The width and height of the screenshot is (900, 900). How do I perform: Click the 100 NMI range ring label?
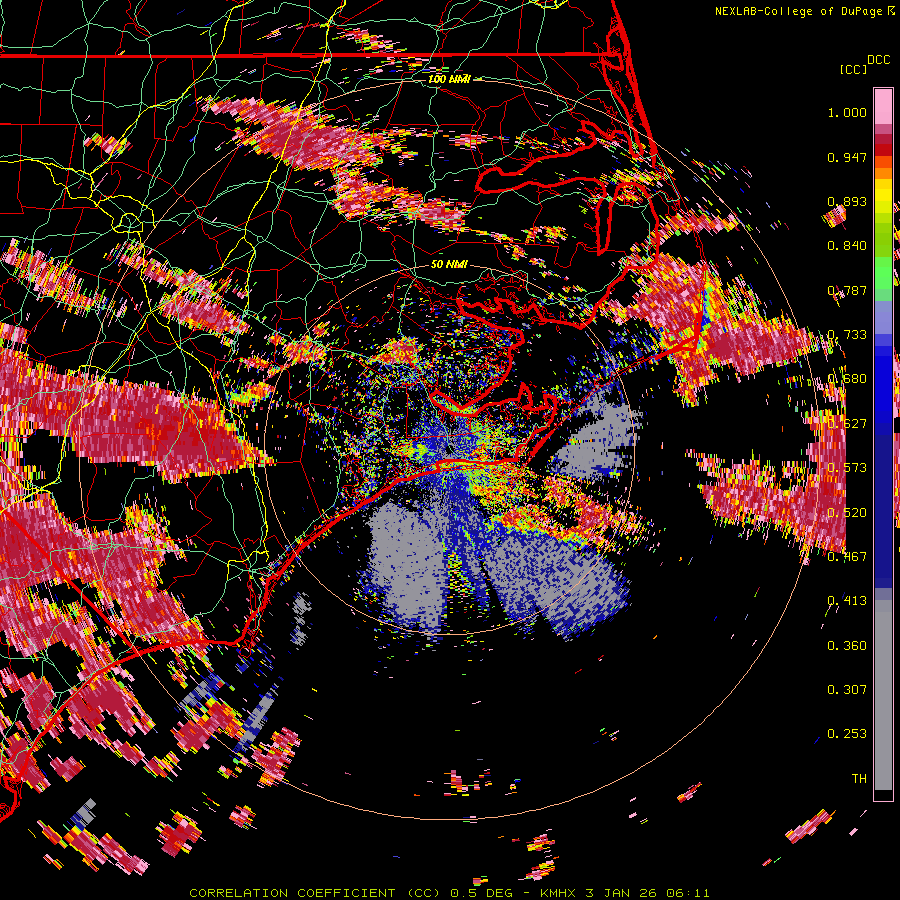[449, 79]
